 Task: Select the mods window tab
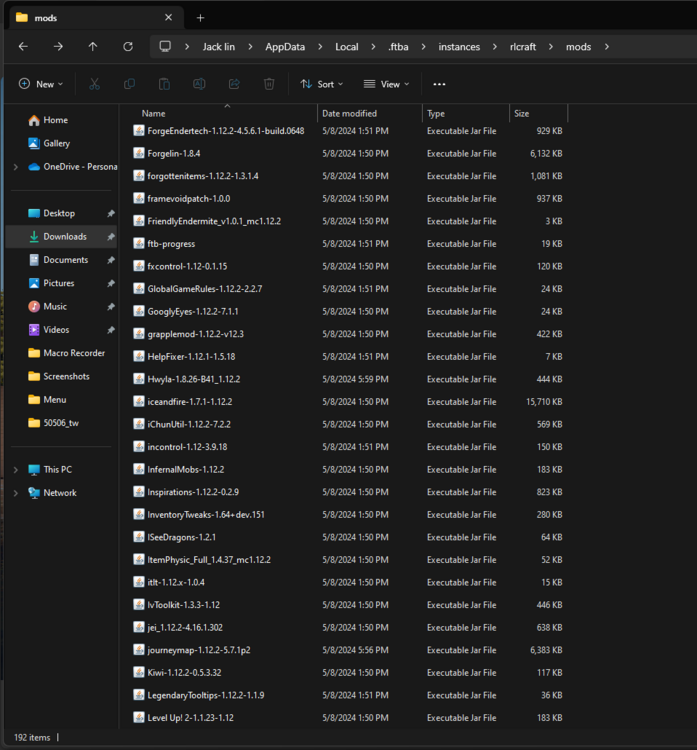96,18
